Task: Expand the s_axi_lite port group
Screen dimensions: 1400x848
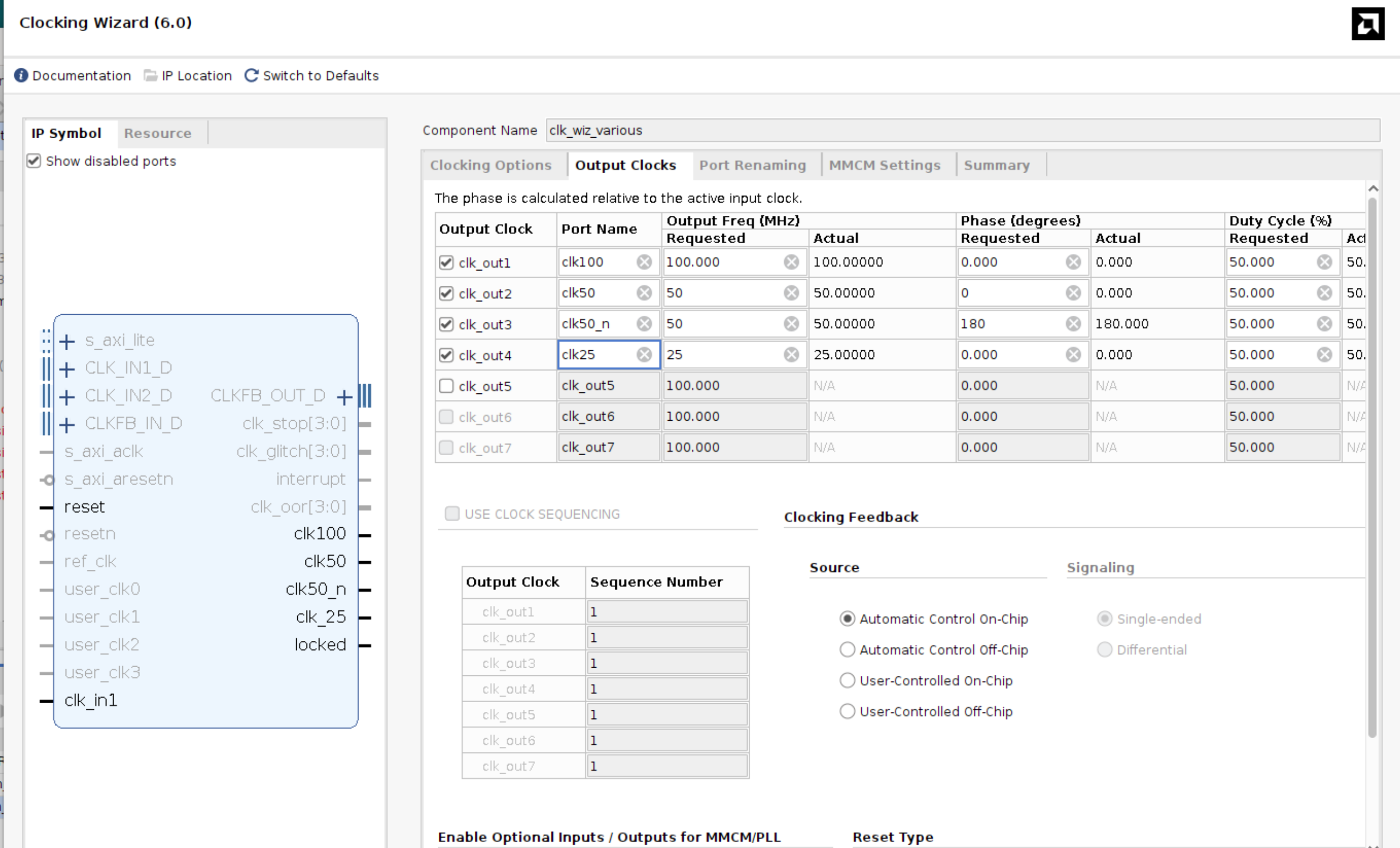Action: (x=67, y=341)
